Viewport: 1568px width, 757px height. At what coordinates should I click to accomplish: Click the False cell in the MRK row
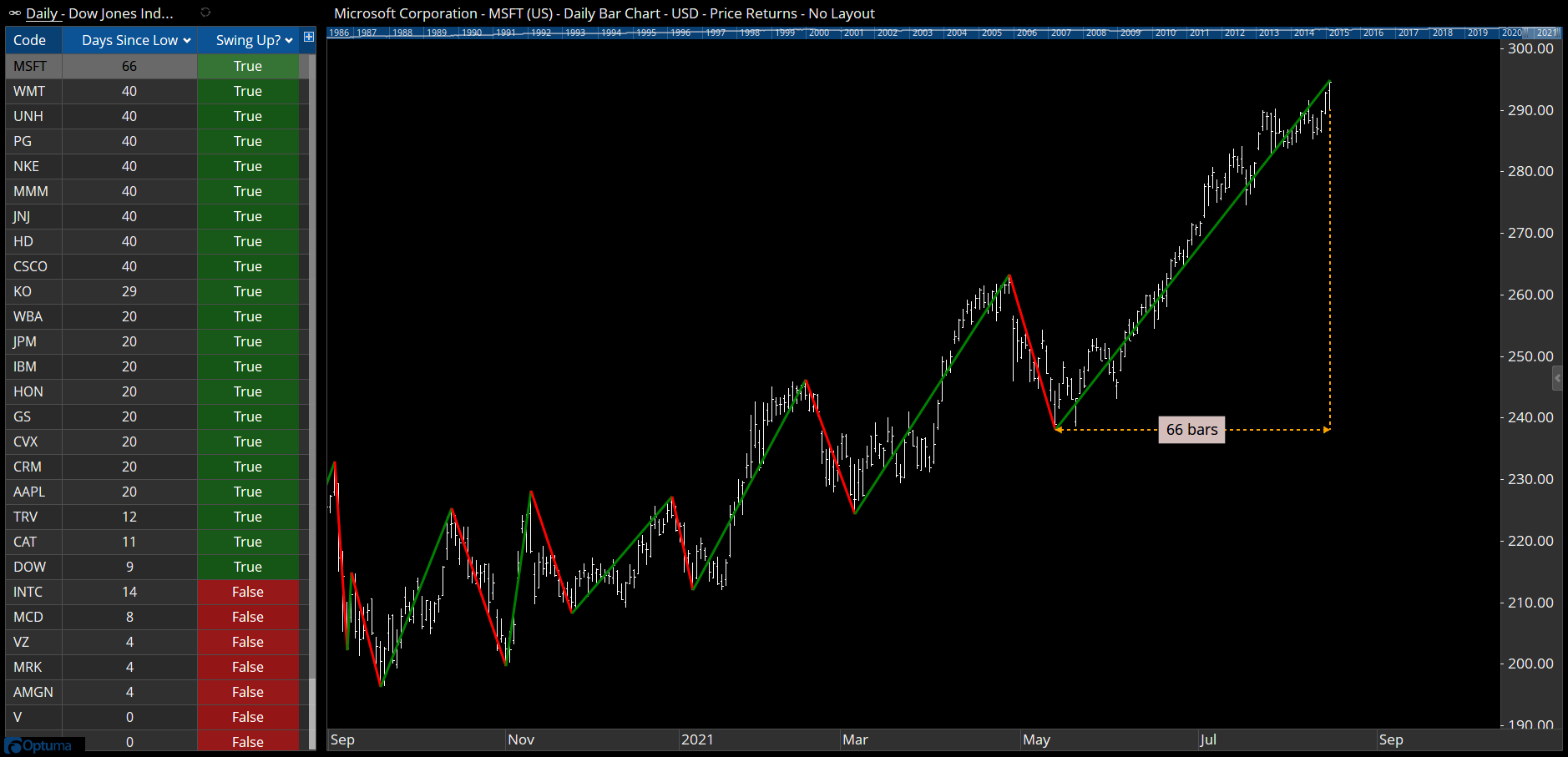(248, 667)
